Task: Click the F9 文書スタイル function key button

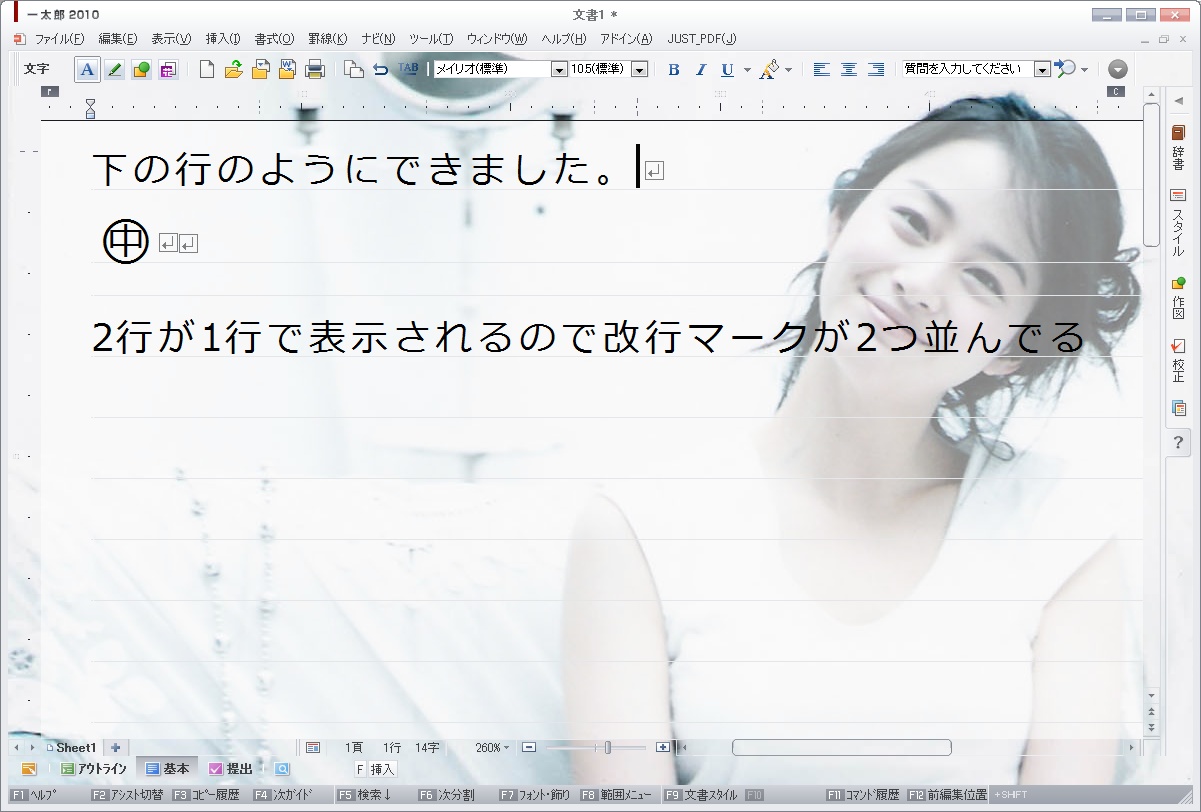Action: click(701, 795)
